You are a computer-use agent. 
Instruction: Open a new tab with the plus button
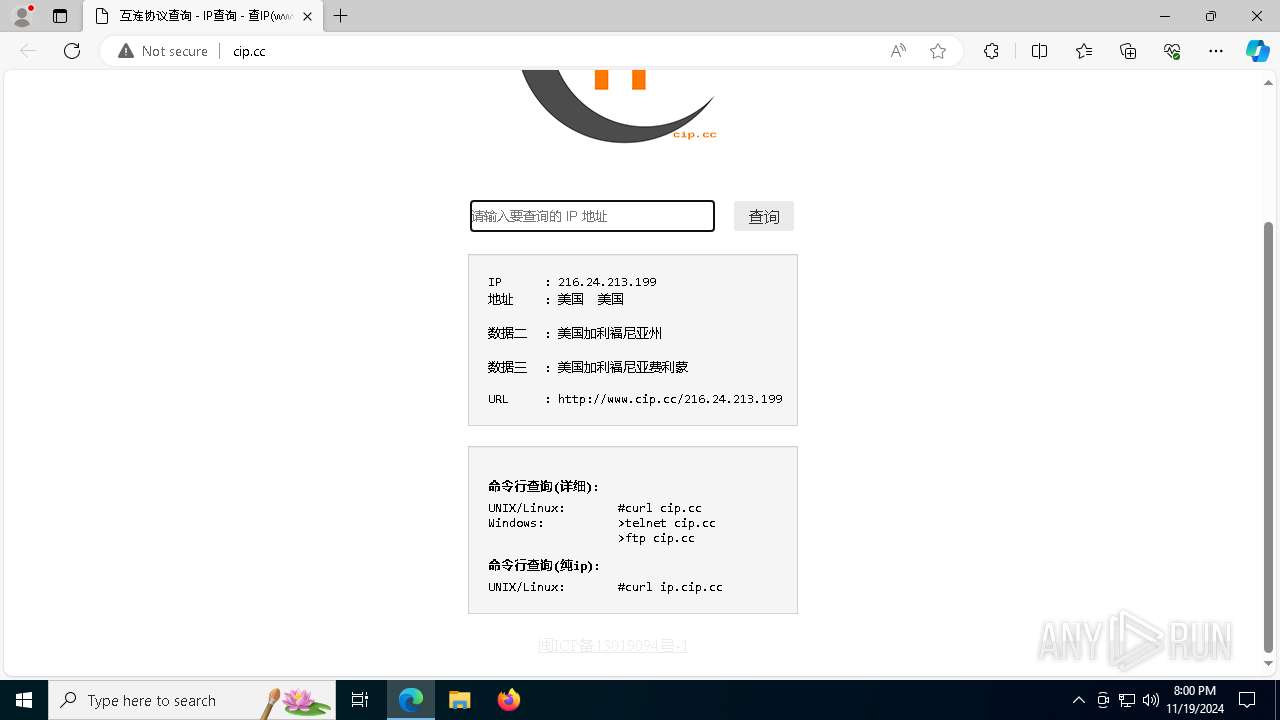click(x=341, y=16)
